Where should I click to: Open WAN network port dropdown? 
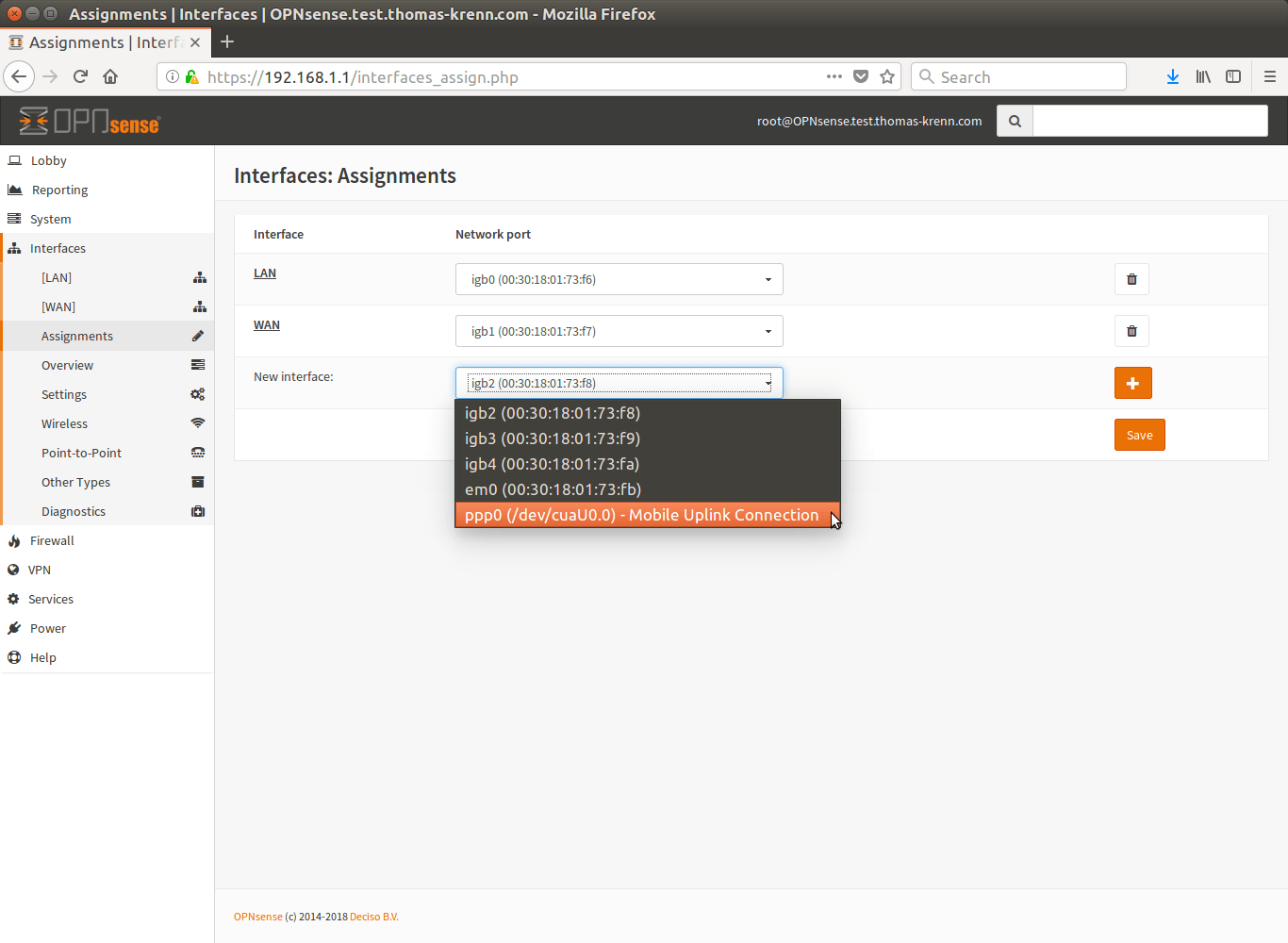pos(619,331)
